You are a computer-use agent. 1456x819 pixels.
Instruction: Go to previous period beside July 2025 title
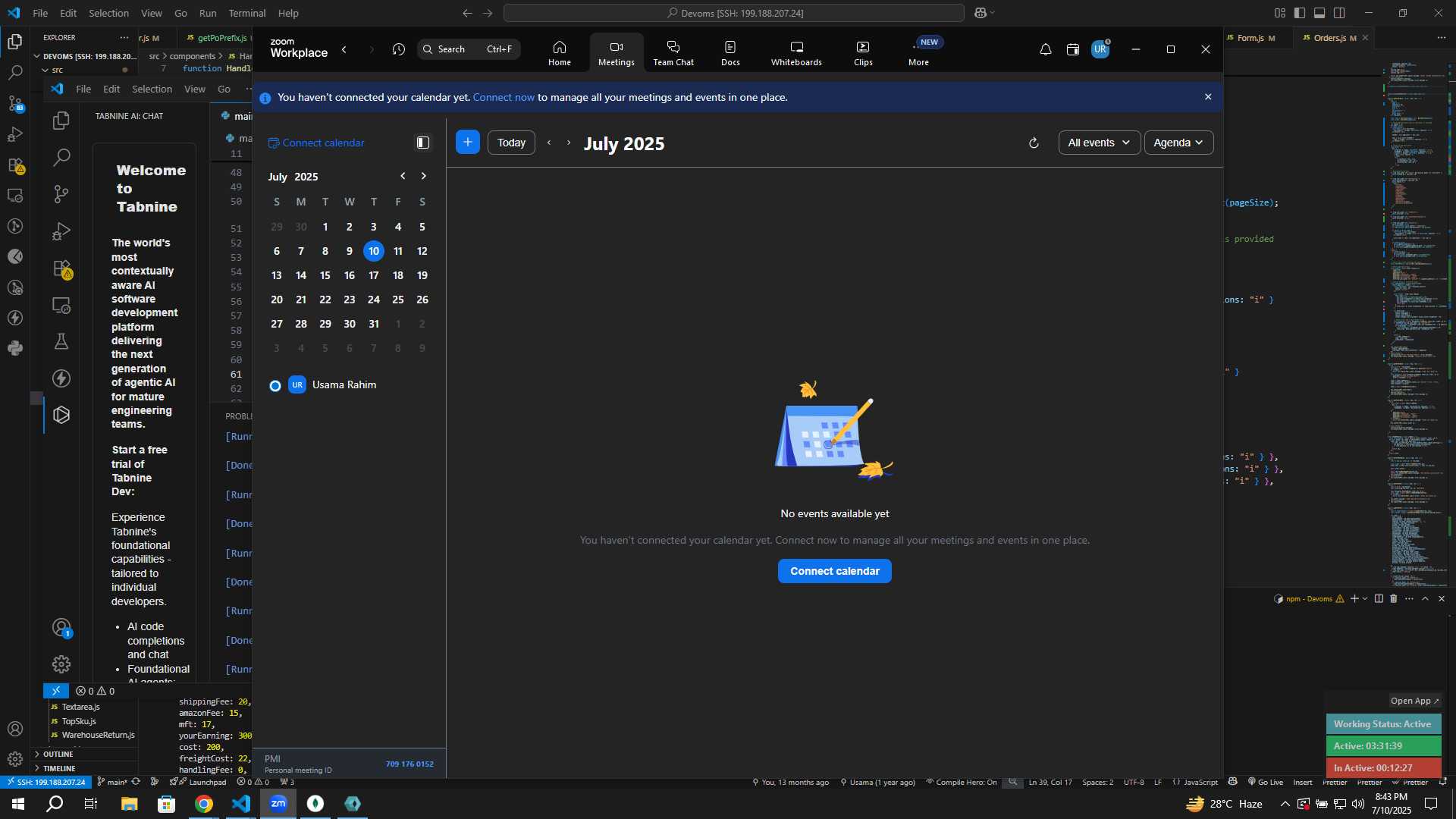coord(549,143)
